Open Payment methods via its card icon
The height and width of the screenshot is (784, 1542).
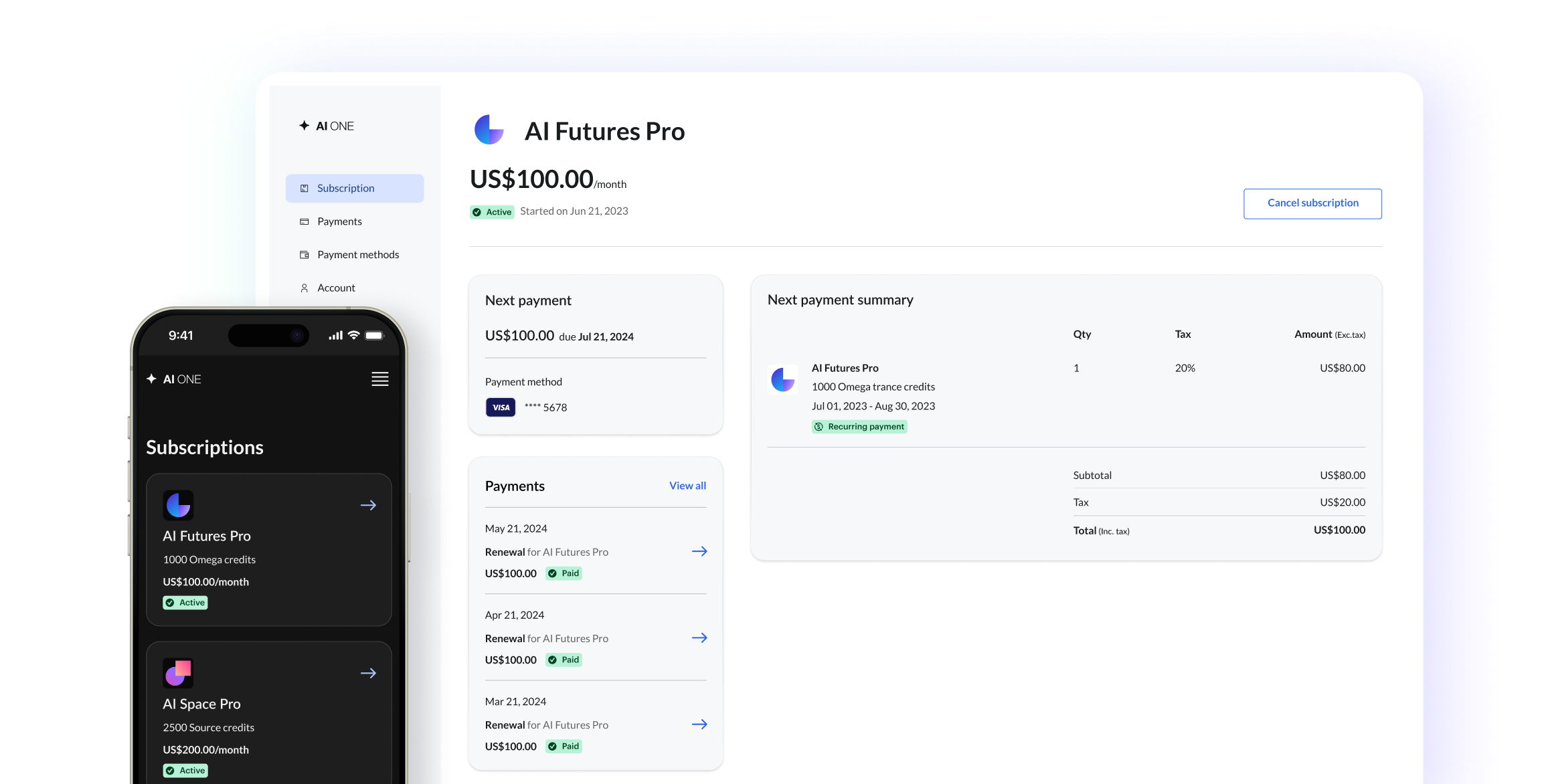click(x=305, y=255)
